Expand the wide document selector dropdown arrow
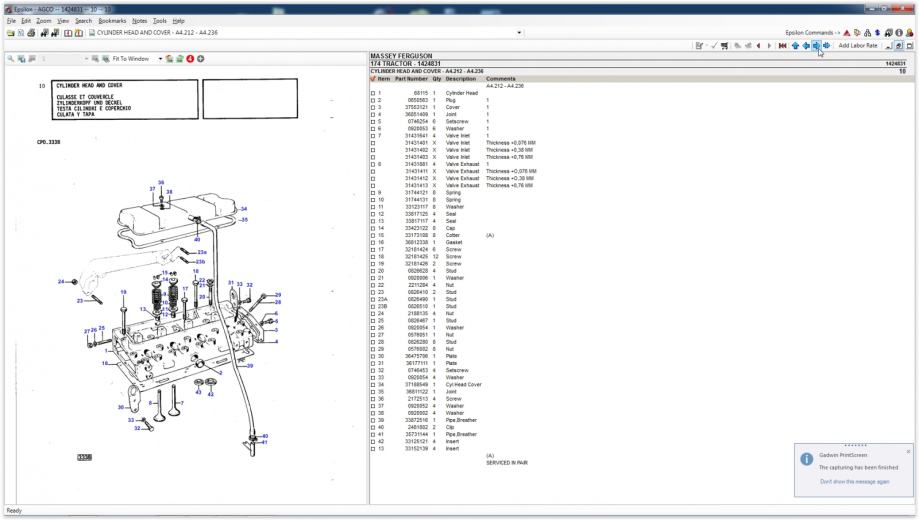The height and width of the screenshot is (520, 919). (x=520, y=32)
